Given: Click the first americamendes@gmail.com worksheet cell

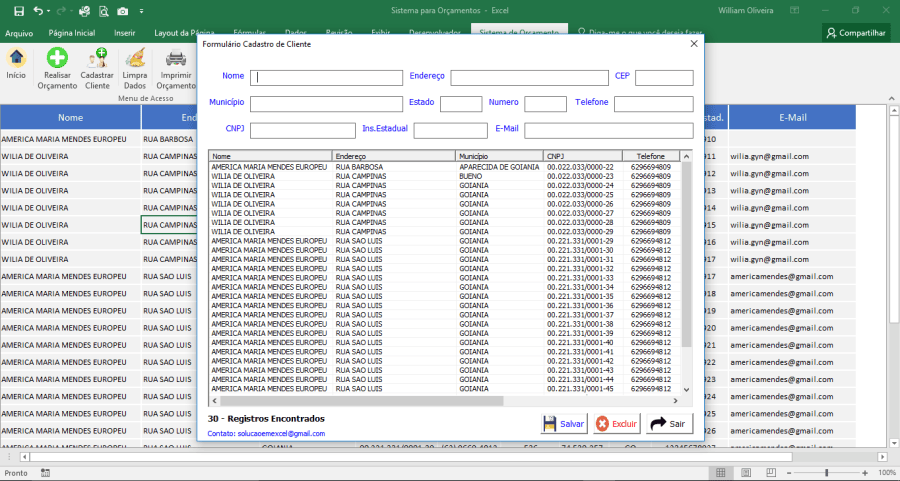Looking at the screenshot, I should pyautogui.click(x=792, y=276).
